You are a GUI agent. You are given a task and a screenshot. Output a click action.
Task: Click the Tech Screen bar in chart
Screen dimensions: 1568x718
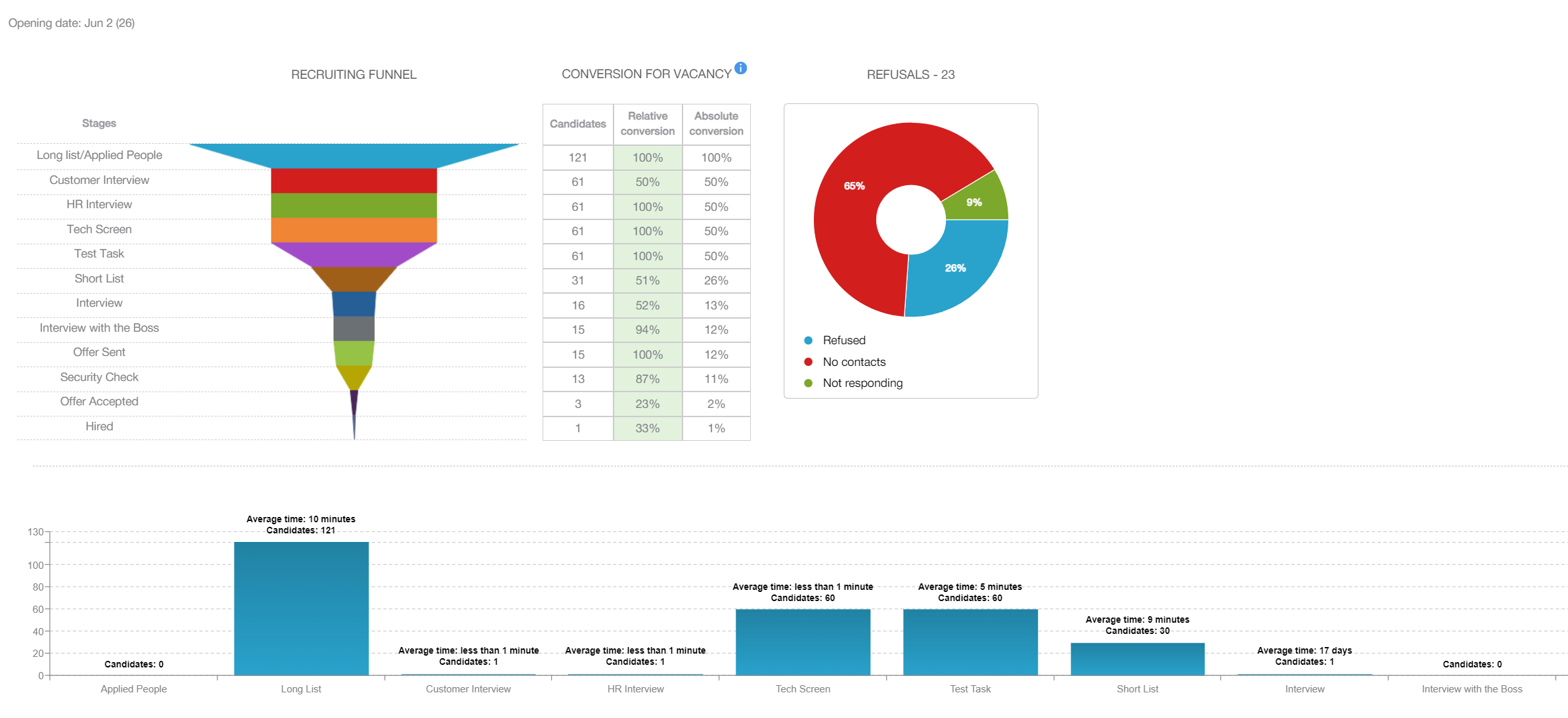click(x=803, y=642)
